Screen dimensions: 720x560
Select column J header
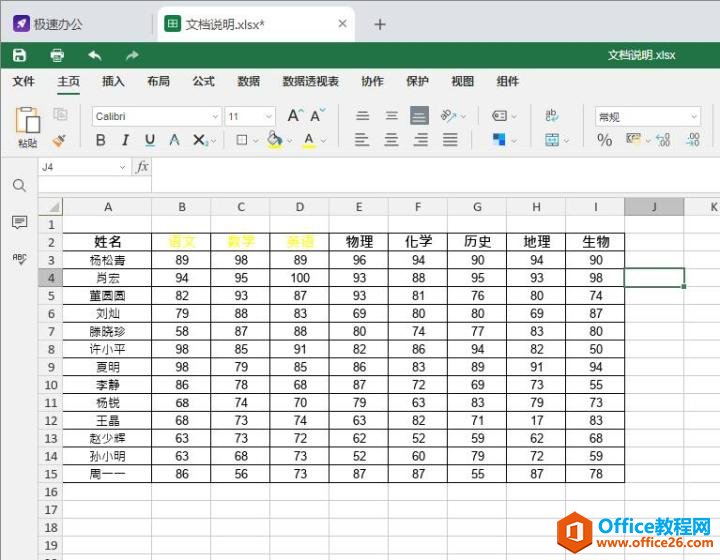click(x=654, y=207)
